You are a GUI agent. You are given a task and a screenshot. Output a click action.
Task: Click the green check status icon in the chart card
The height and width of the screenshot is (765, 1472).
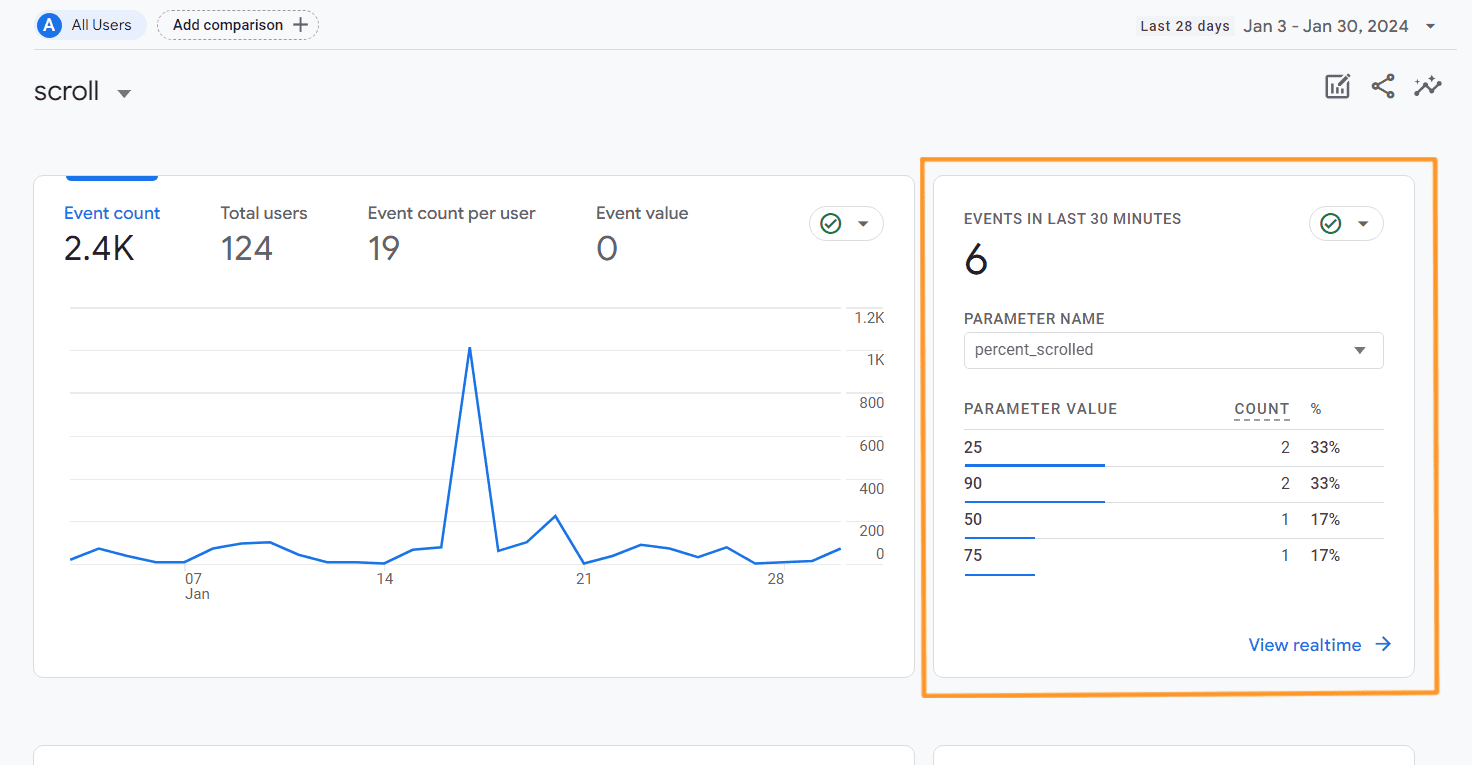(x=831, y=224)
